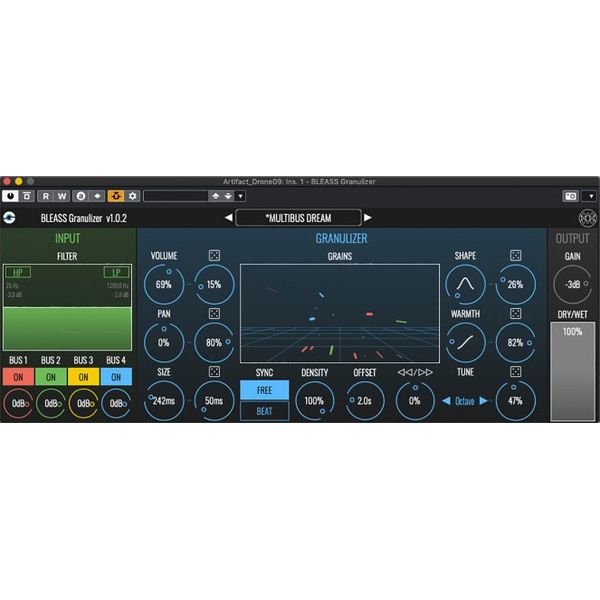Click the green filter response display

67,307
